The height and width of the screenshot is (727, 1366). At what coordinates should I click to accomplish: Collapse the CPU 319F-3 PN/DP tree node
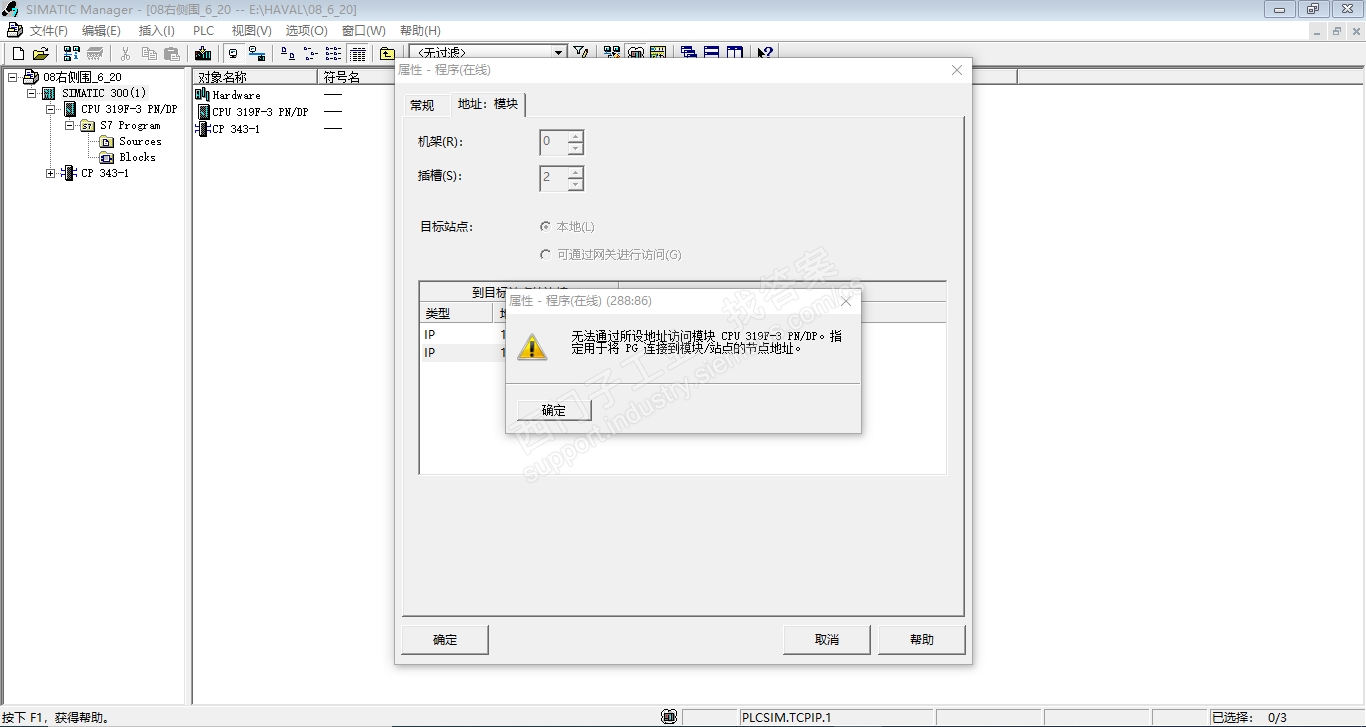pos(50,109)
